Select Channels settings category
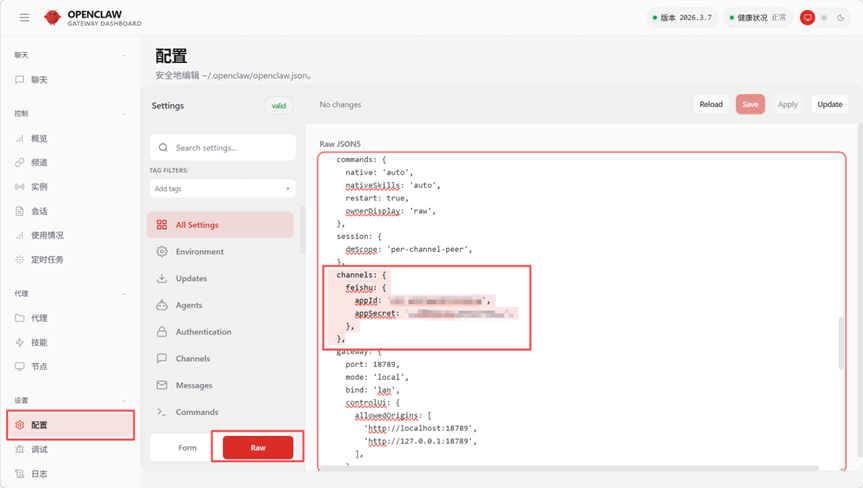Image resolution: width=863 pixels, height=488 pixels. click(220, 358)
